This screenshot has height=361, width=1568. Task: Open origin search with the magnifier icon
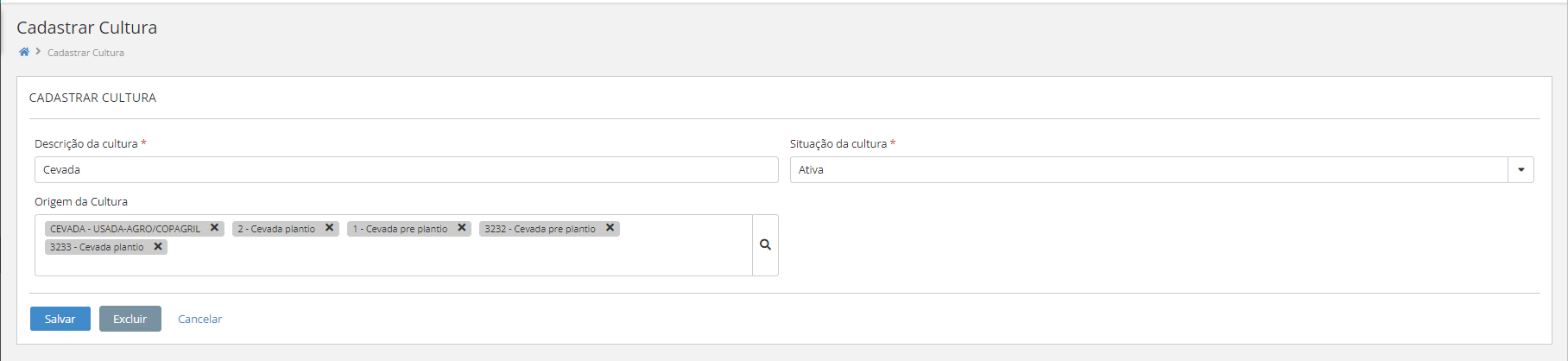coord(765,245)
